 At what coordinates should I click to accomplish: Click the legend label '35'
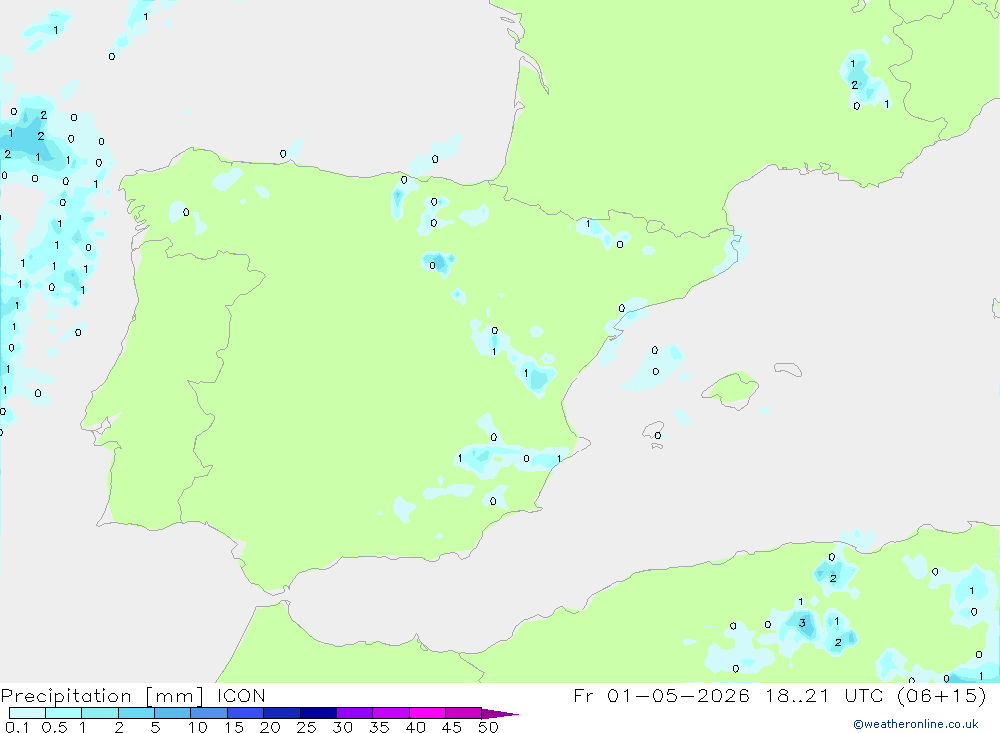[379, 727]
